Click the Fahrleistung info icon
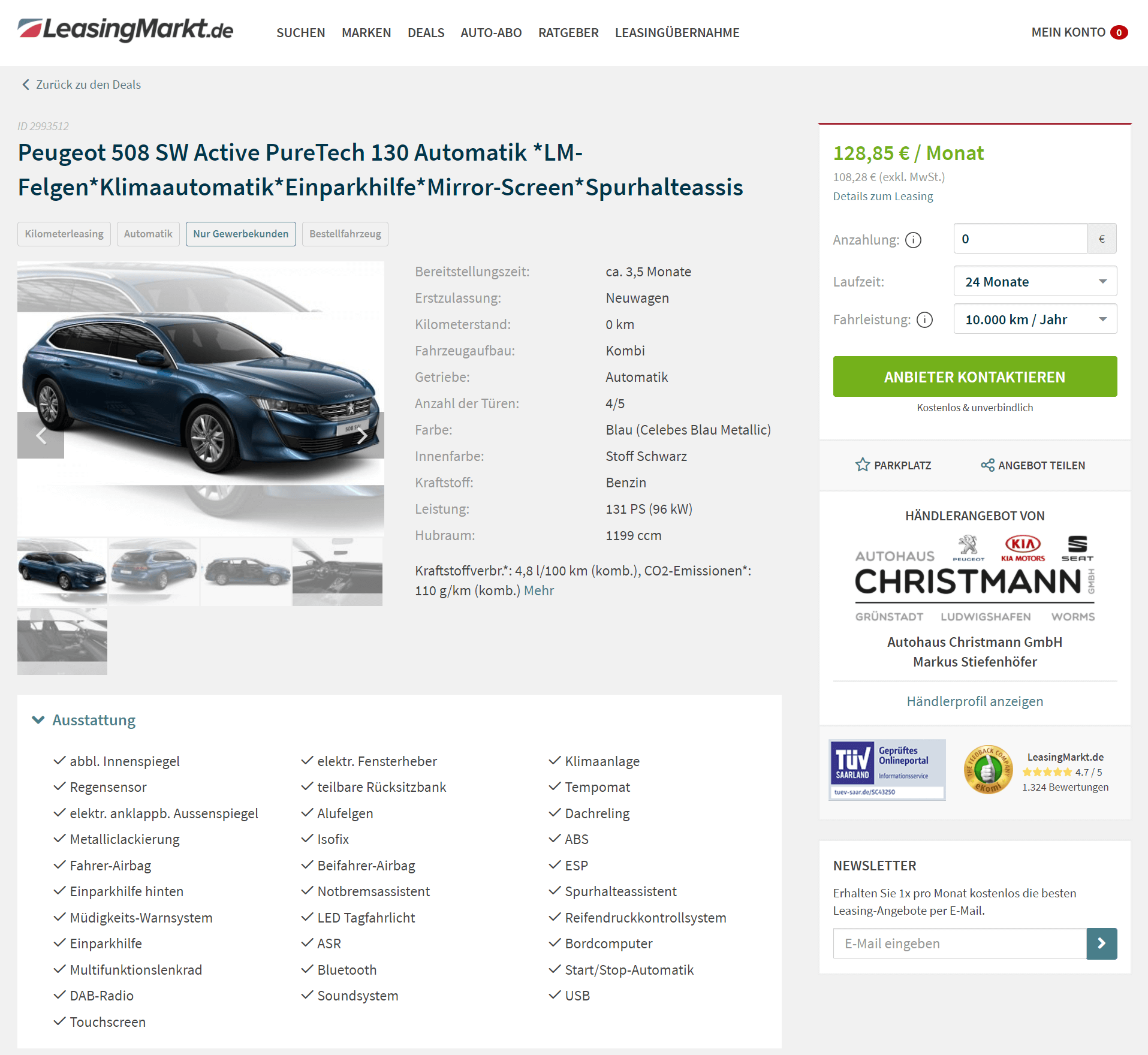Image resolution: width=1148 pixels, height=1055 pixels. (x=925, y=320)
